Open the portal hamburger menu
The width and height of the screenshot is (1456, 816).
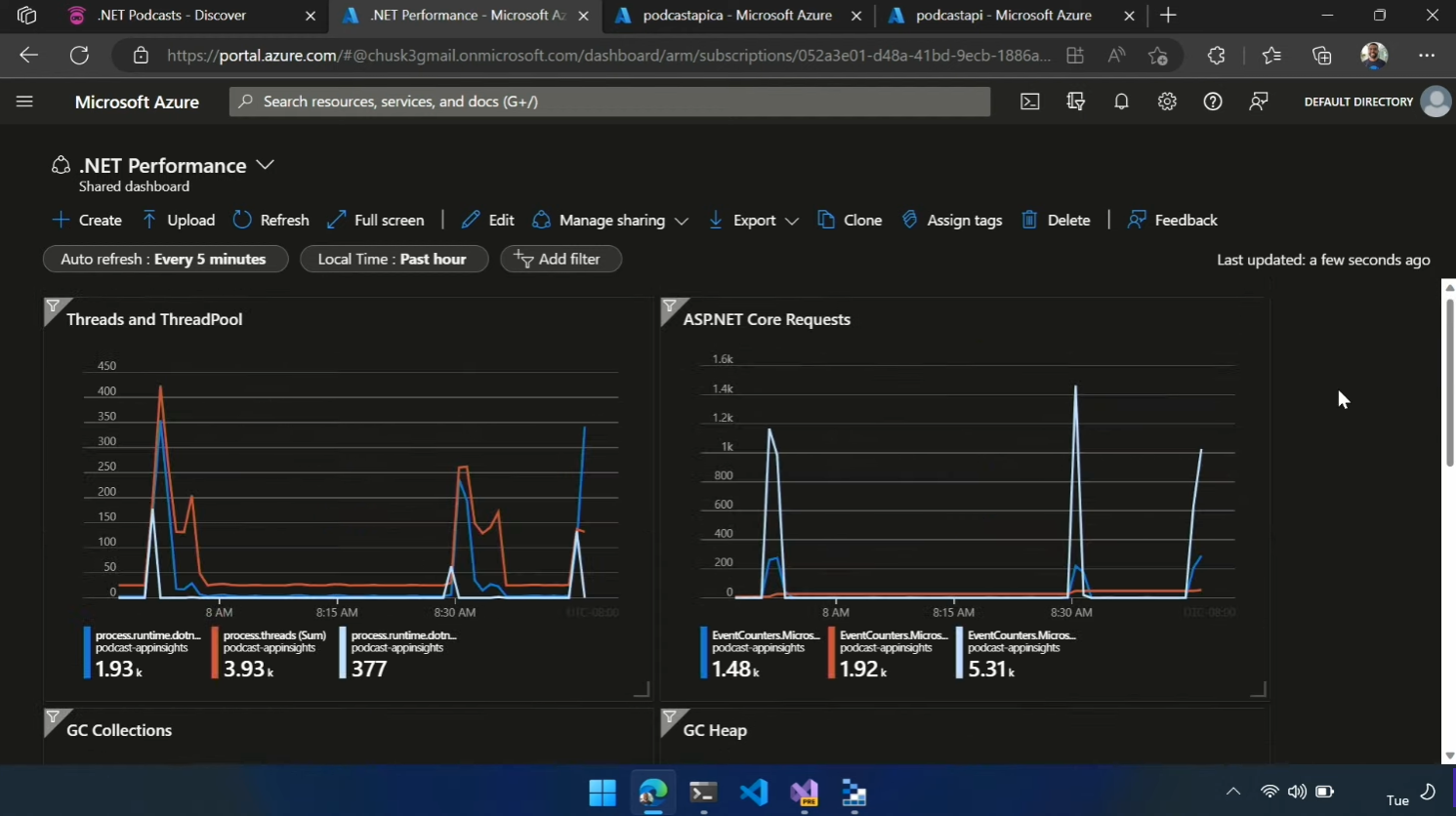click(24, 102)
